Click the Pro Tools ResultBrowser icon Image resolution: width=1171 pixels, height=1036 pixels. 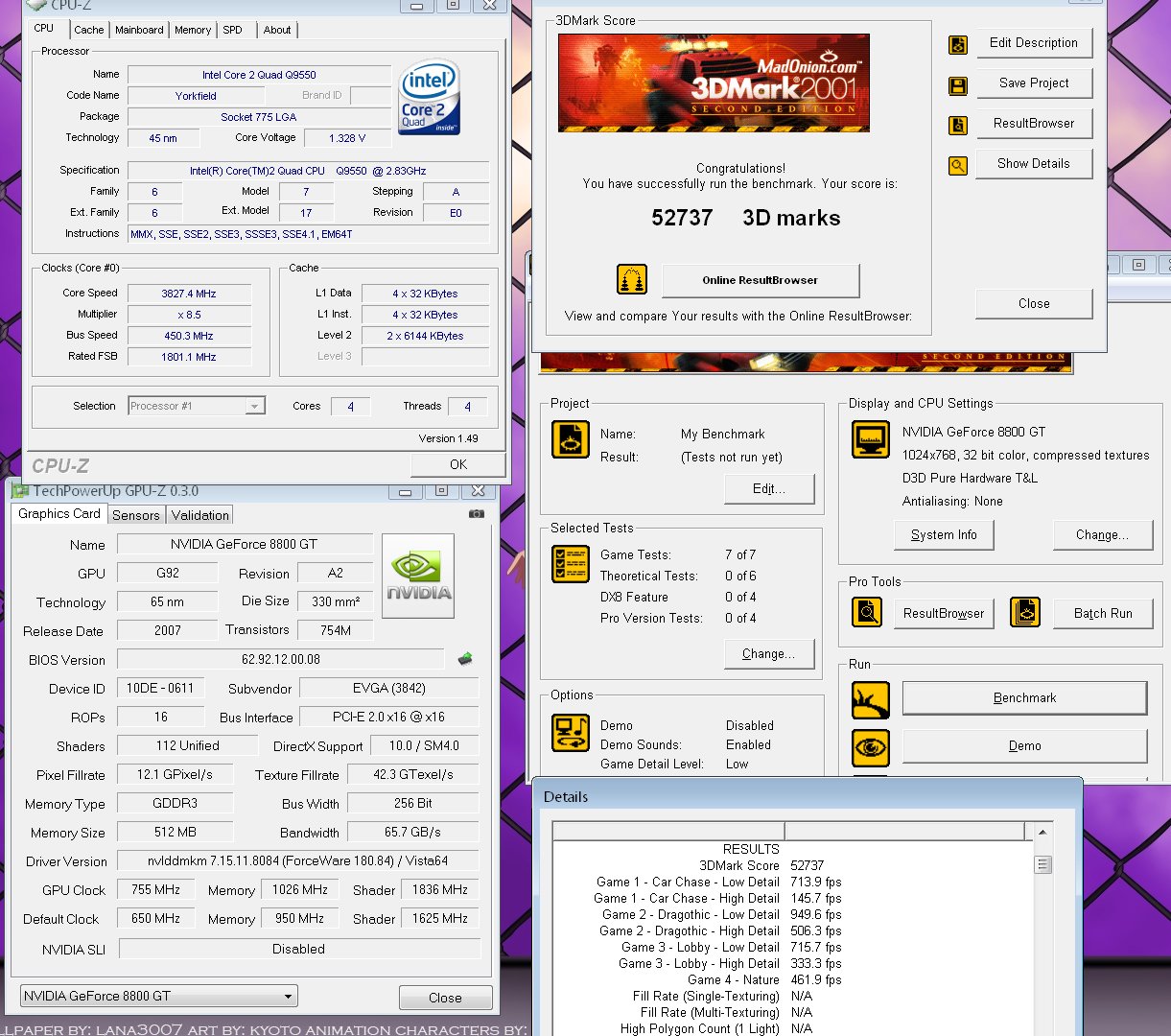[x=867, y=611]
